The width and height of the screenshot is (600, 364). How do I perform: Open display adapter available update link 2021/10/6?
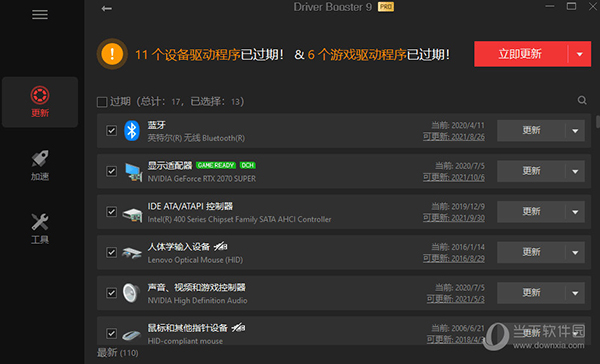coord(454,177)
